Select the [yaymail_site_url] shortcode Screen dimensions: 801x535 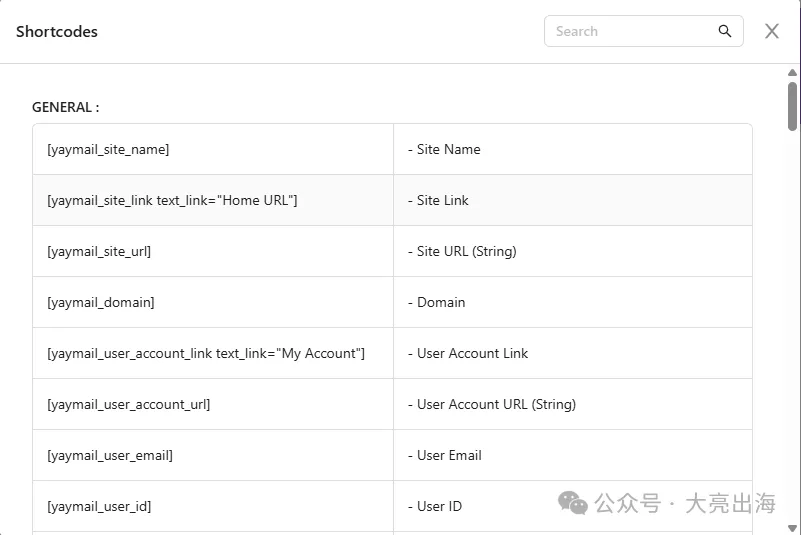point(99,251)
